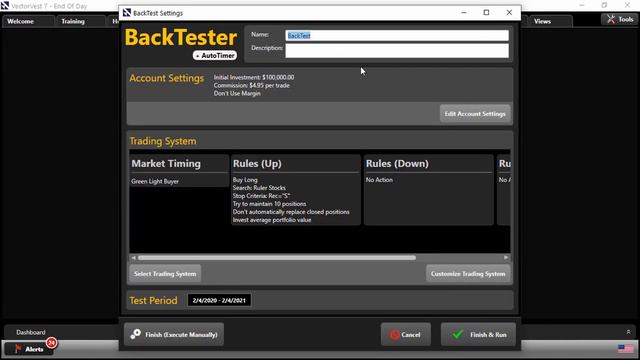Click Finish (Execute Manually) button
640x360 pixels.
pyautogui.click(x=174, y=335)
